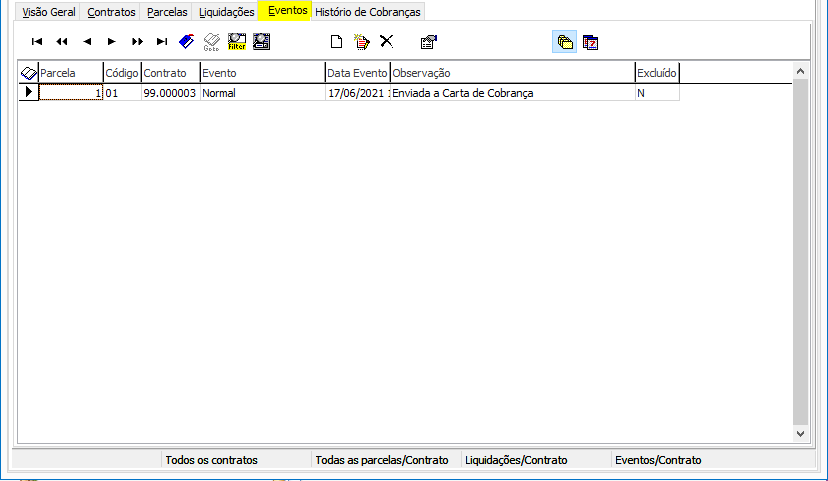The width and height of the screenshot is (828, 481).
Task: Click Todas as parcelas/Contrato status panel
Action: (x=386, y=460)
